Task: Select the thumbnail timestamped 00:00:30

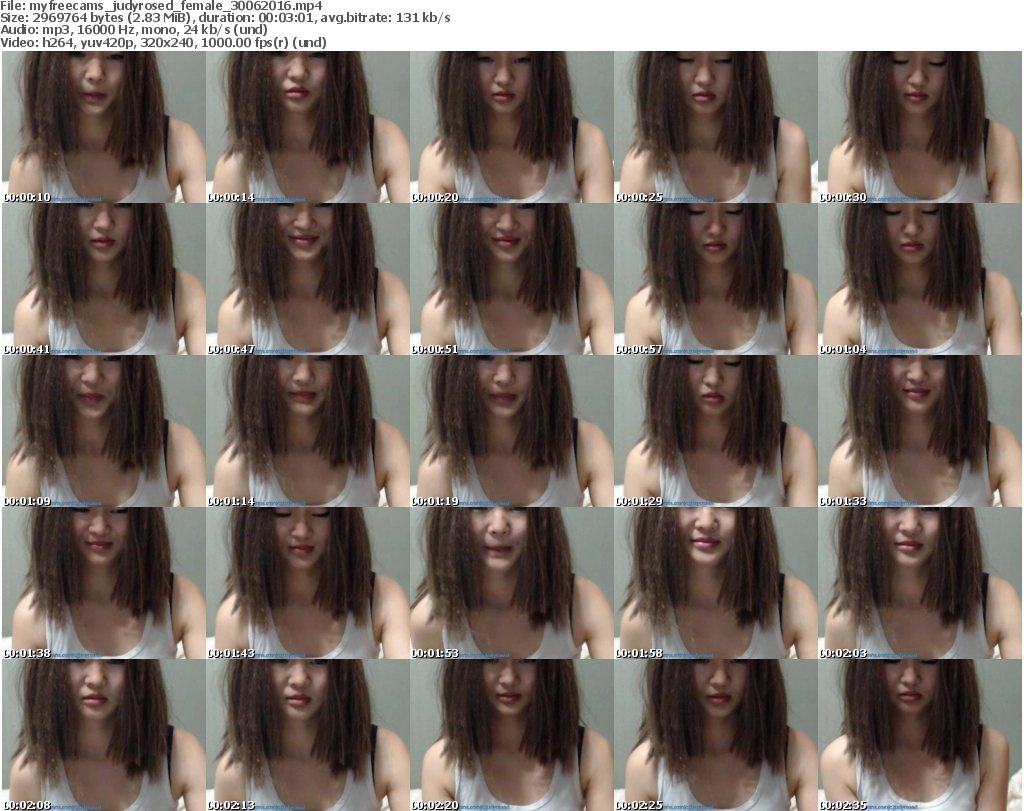Action: (x=920, y=127)
